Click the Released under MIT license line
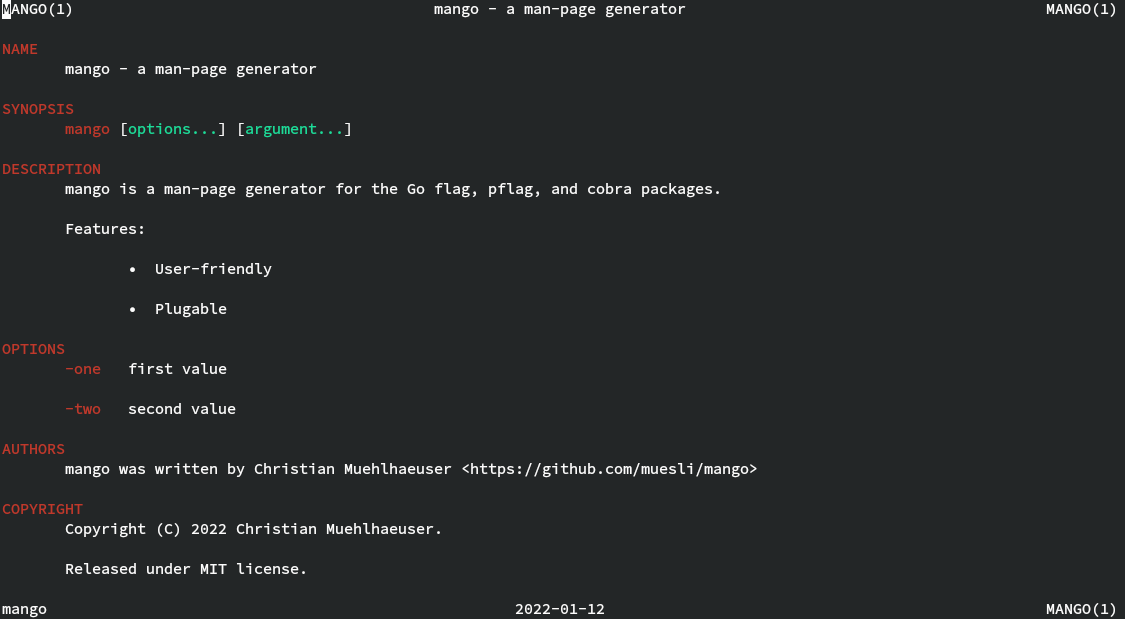Image resolution: width=1125 pixels, height=619 pixels. pos(186,569)
